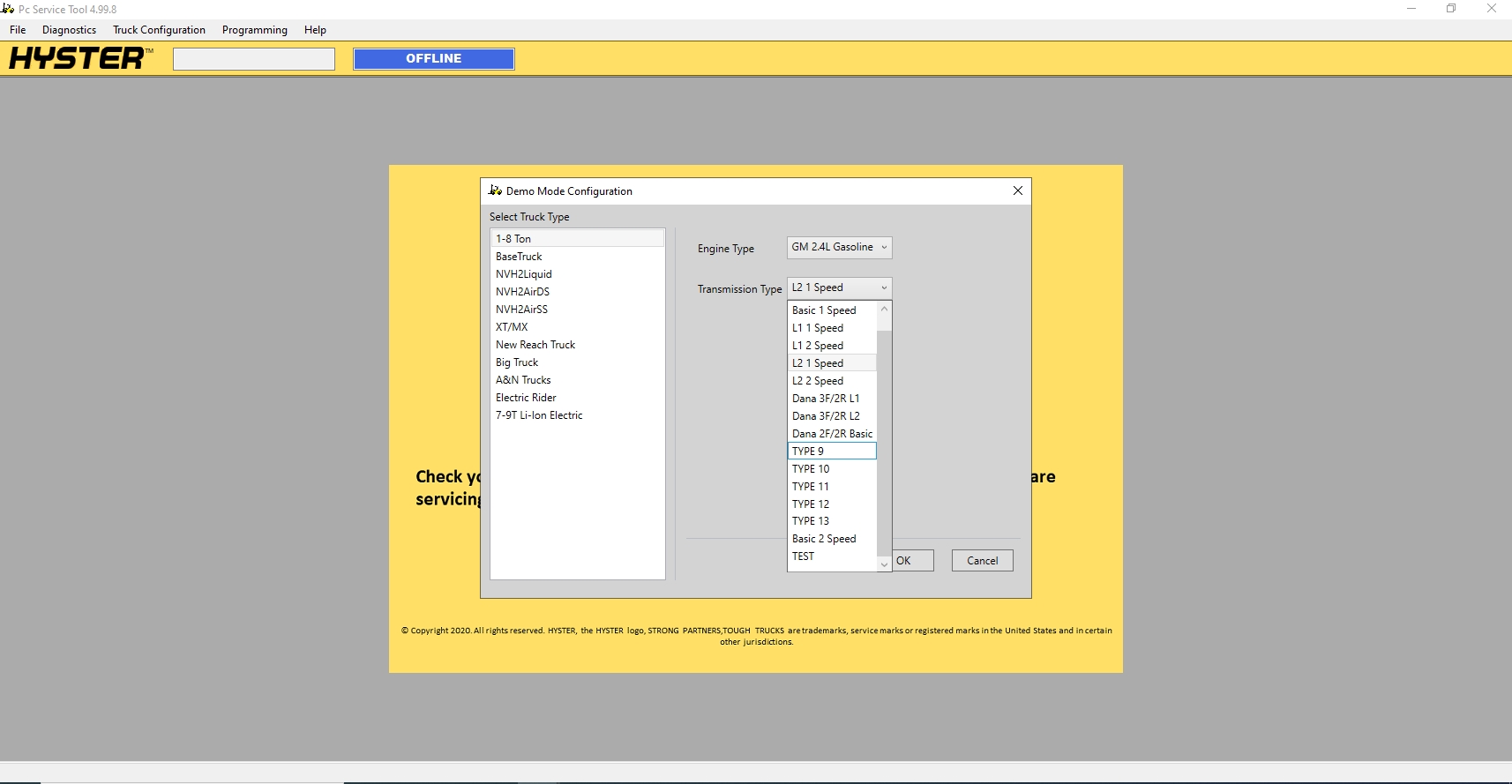Click the OFFLINE status button
This screenshot has width=1512, height=784.
click(434, 59)
